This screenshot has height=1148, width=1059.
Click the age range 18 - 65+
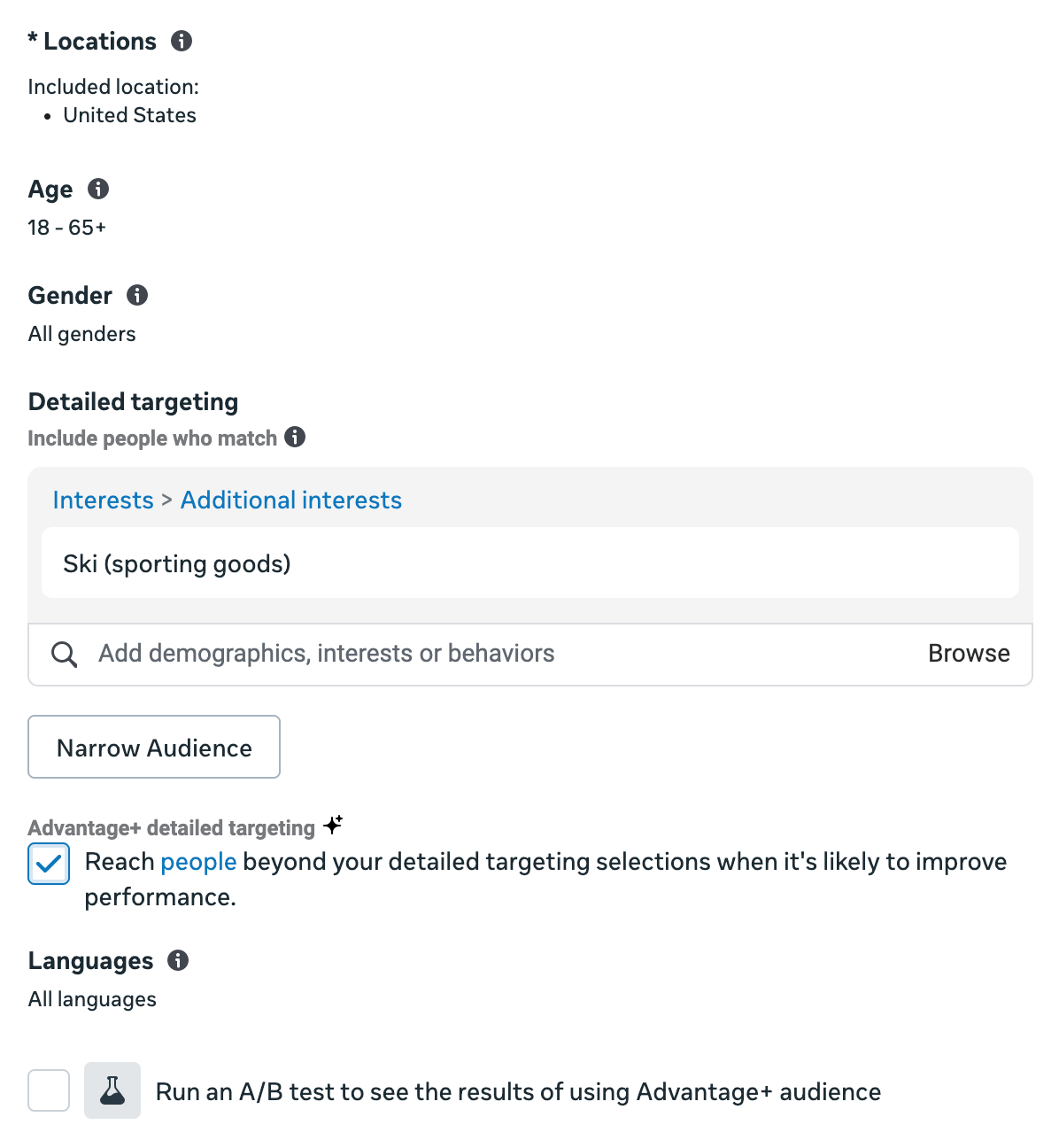tap(66, 227)
